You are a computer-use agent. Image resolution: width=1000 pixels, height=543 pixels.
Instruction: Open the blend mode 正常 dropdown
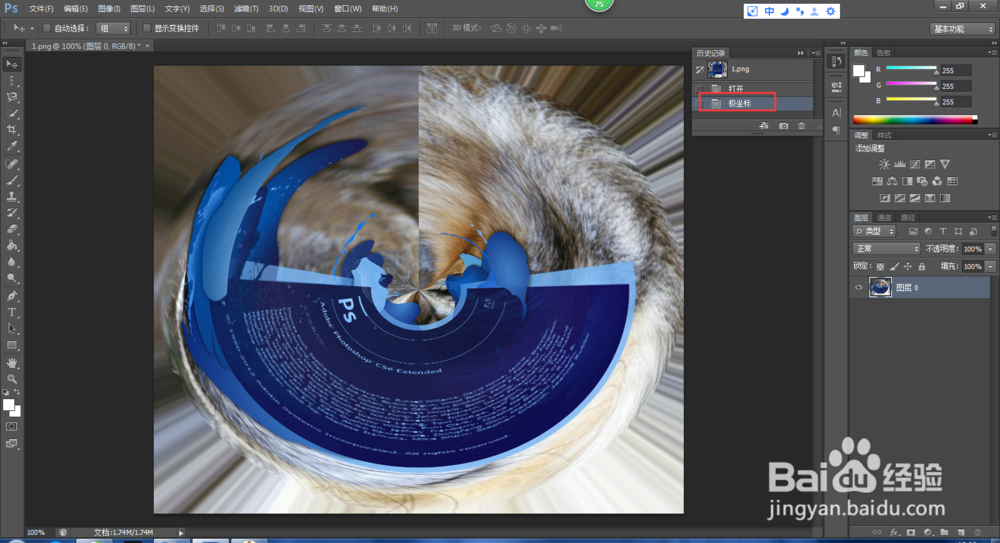[886, 249]
